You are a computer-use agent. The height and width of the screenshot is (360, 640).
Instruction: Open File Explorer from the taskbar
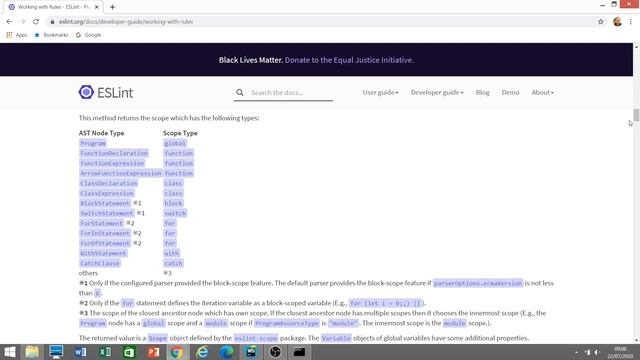(x=32, y=352)
